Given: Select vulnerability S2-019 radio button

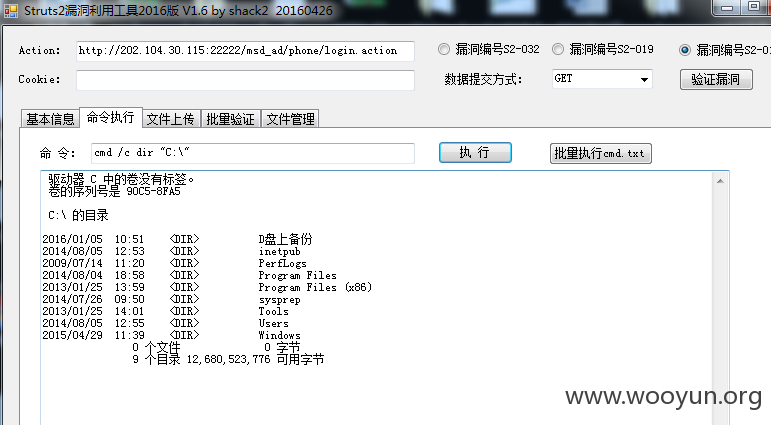Looking at the screenshot, I should point(558,49).
